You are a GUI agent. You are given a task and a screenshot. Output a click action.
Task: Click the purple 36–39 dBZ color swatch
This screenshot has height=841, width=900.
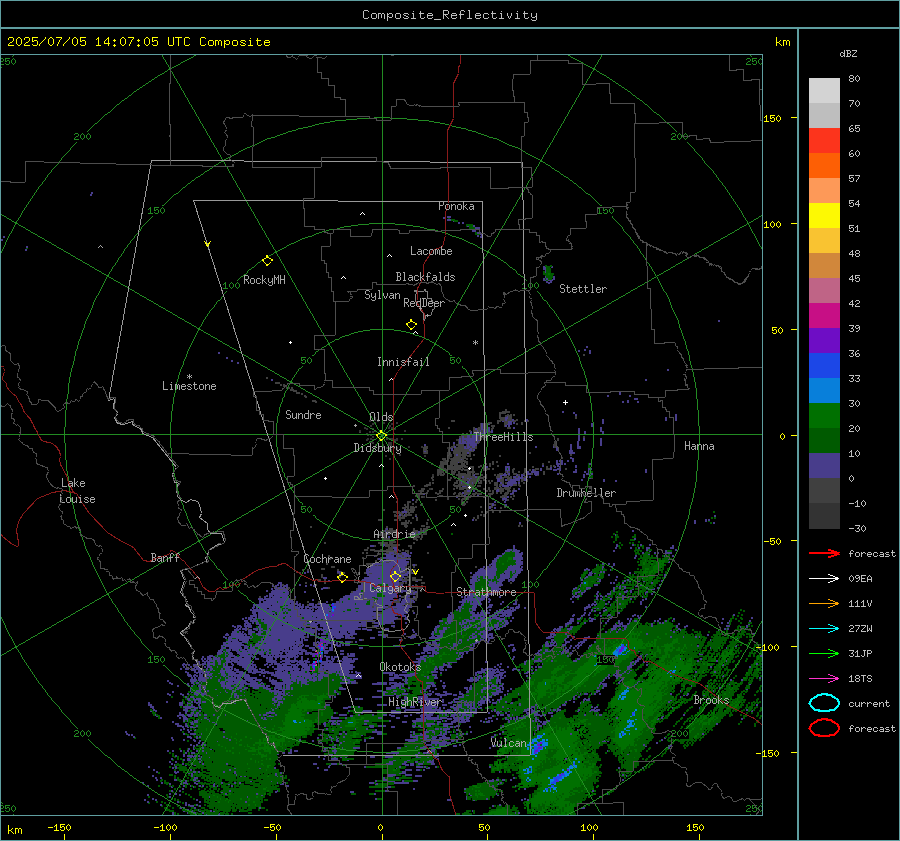[824, 340]
